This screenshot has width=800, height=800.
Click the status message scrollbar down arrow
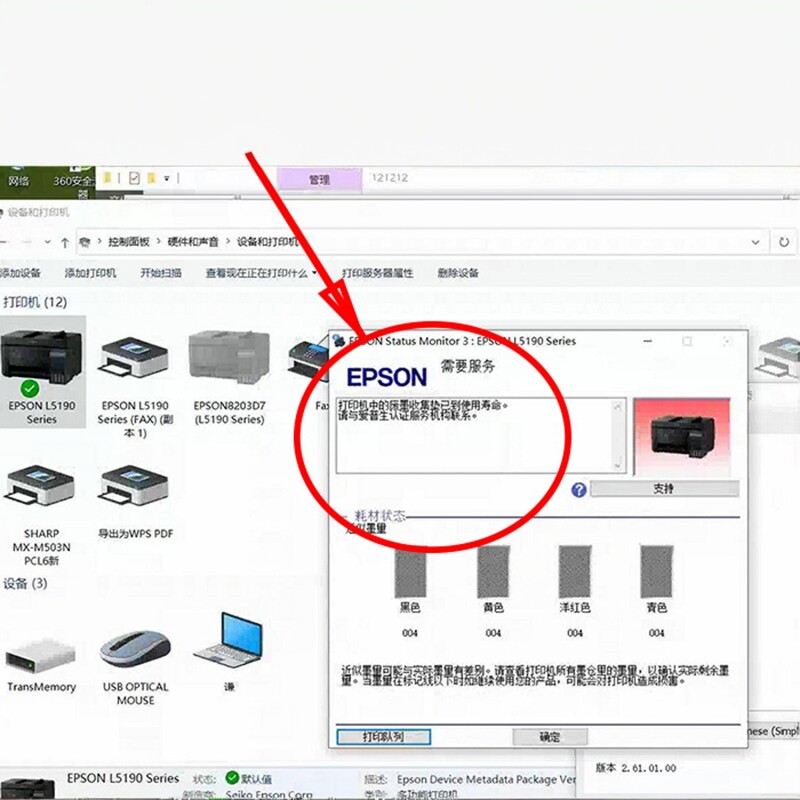(618, 465)
